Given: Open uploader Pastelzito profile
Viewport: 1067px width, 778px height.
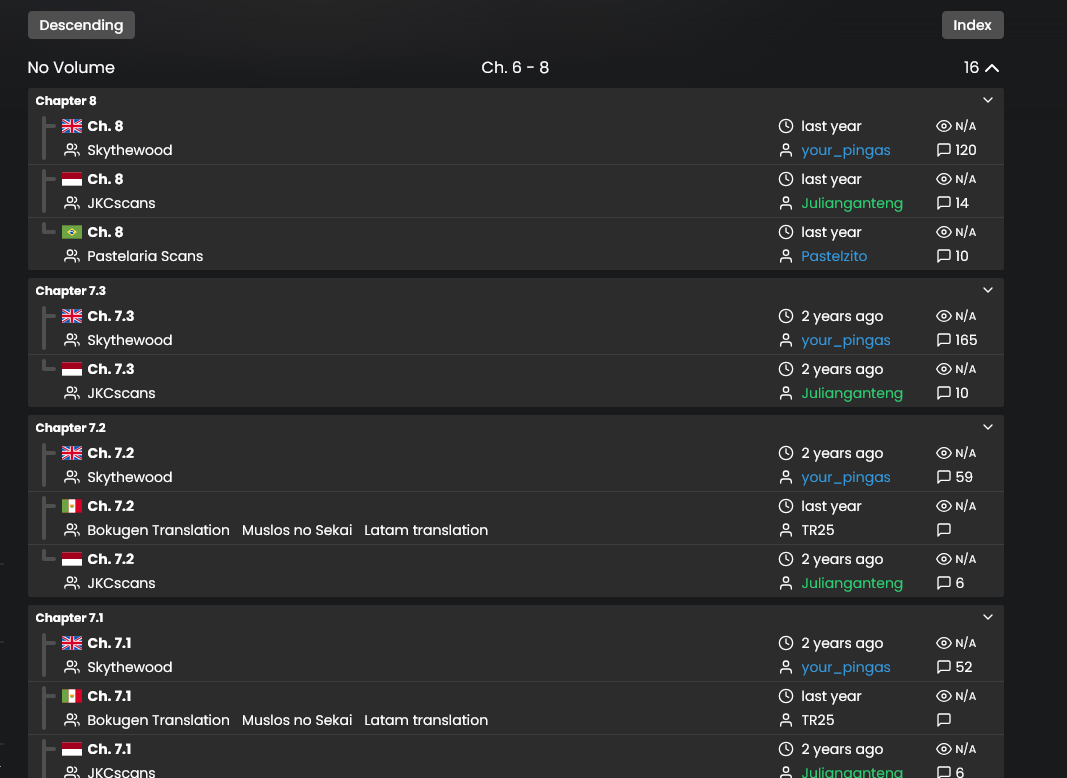Looking at the screenshot, I should 834,256.
